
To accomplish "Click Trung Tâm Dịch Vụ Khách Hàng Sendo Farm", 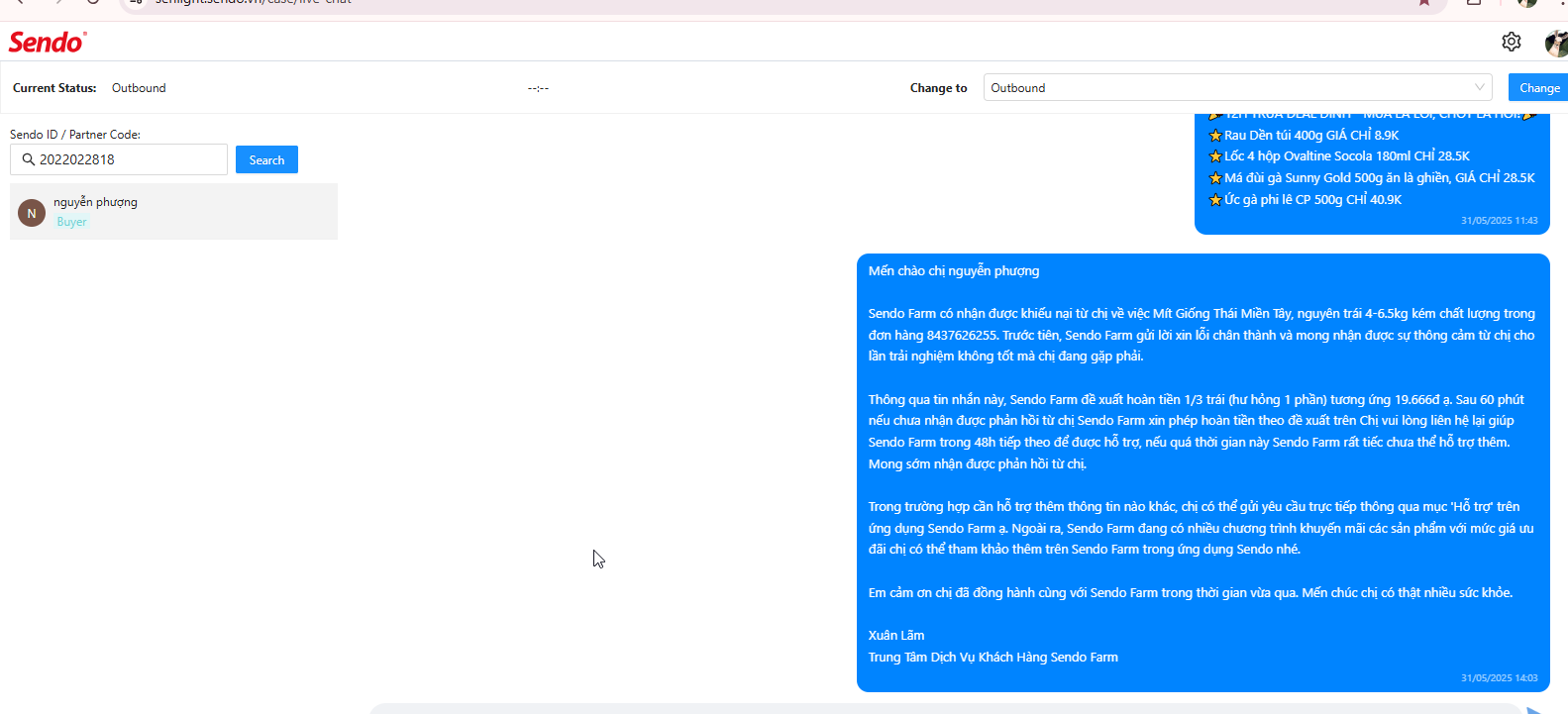I will click(993, 658).
